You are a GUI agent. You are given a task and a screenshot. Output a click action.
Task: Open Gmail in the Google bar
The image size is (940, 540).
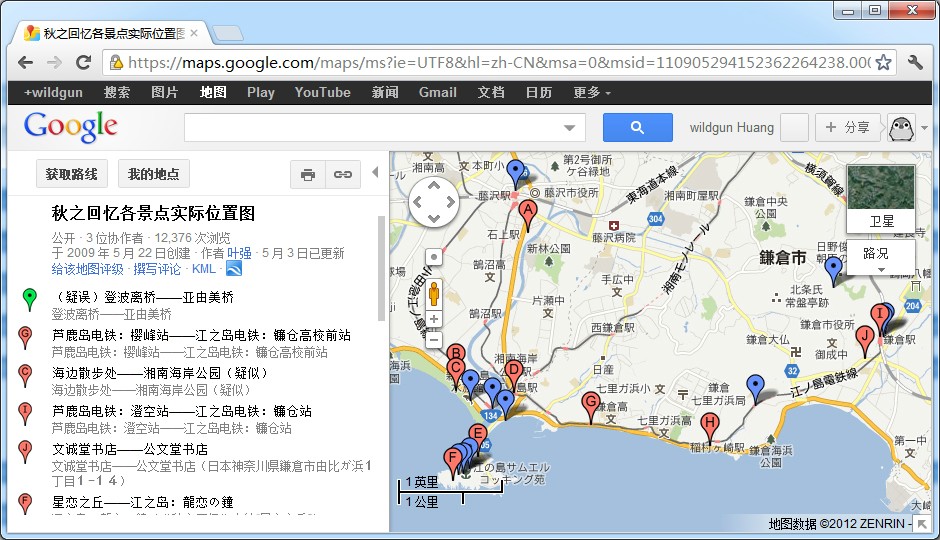click(438, 92)
